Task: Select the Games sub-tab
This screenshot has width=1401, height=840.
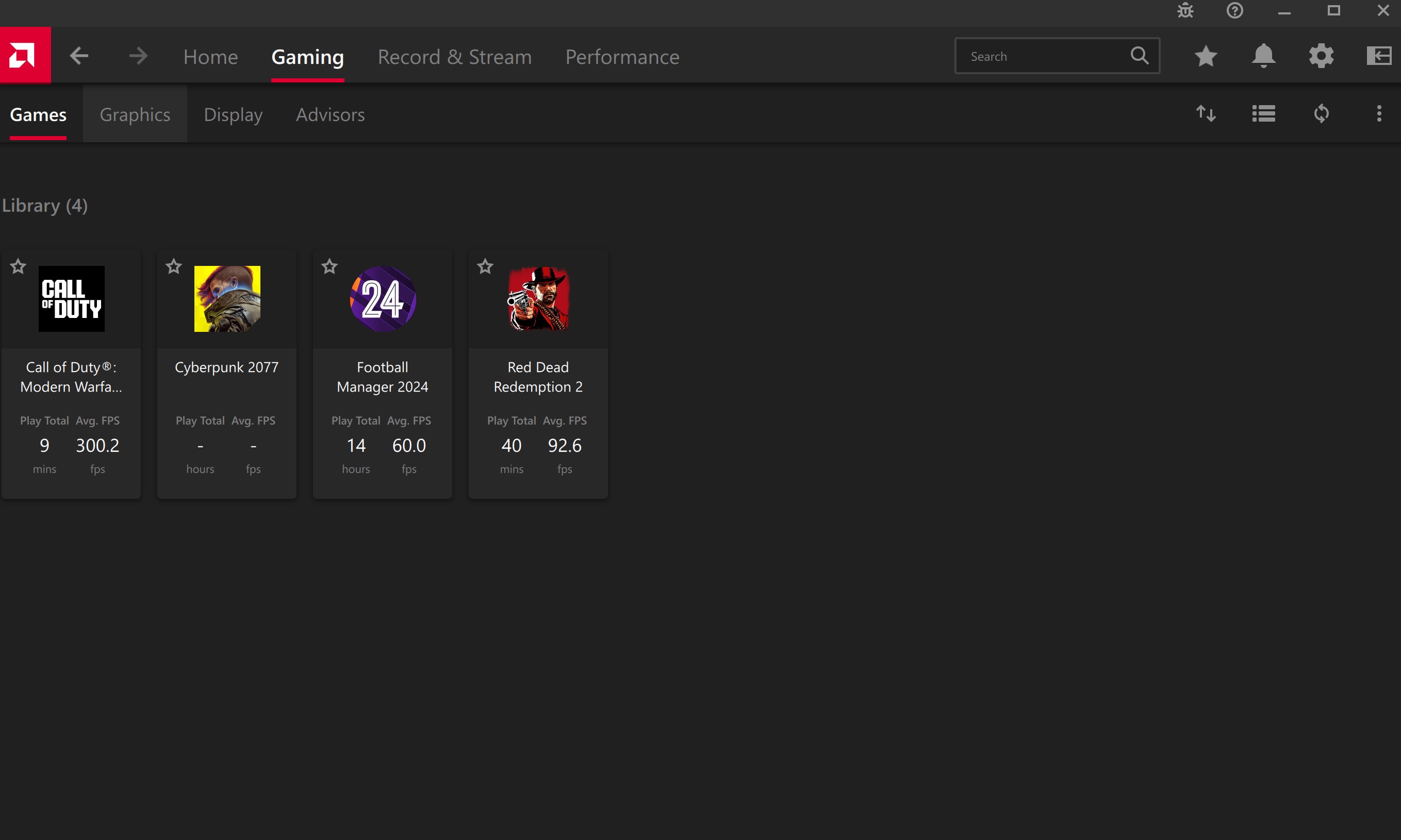Action: point(38,114)
